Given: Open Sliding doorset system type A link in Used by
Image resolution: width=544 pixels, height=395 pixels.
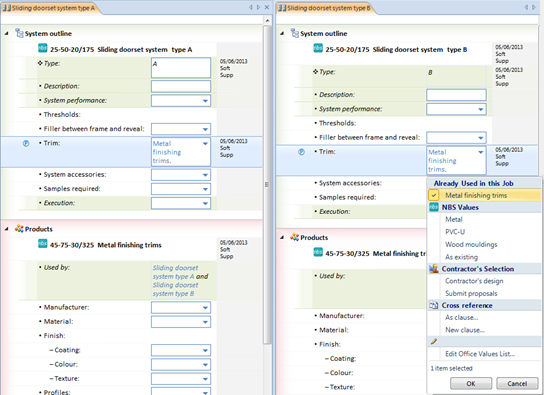Looking at the screenshot, I should click(175, 272).
